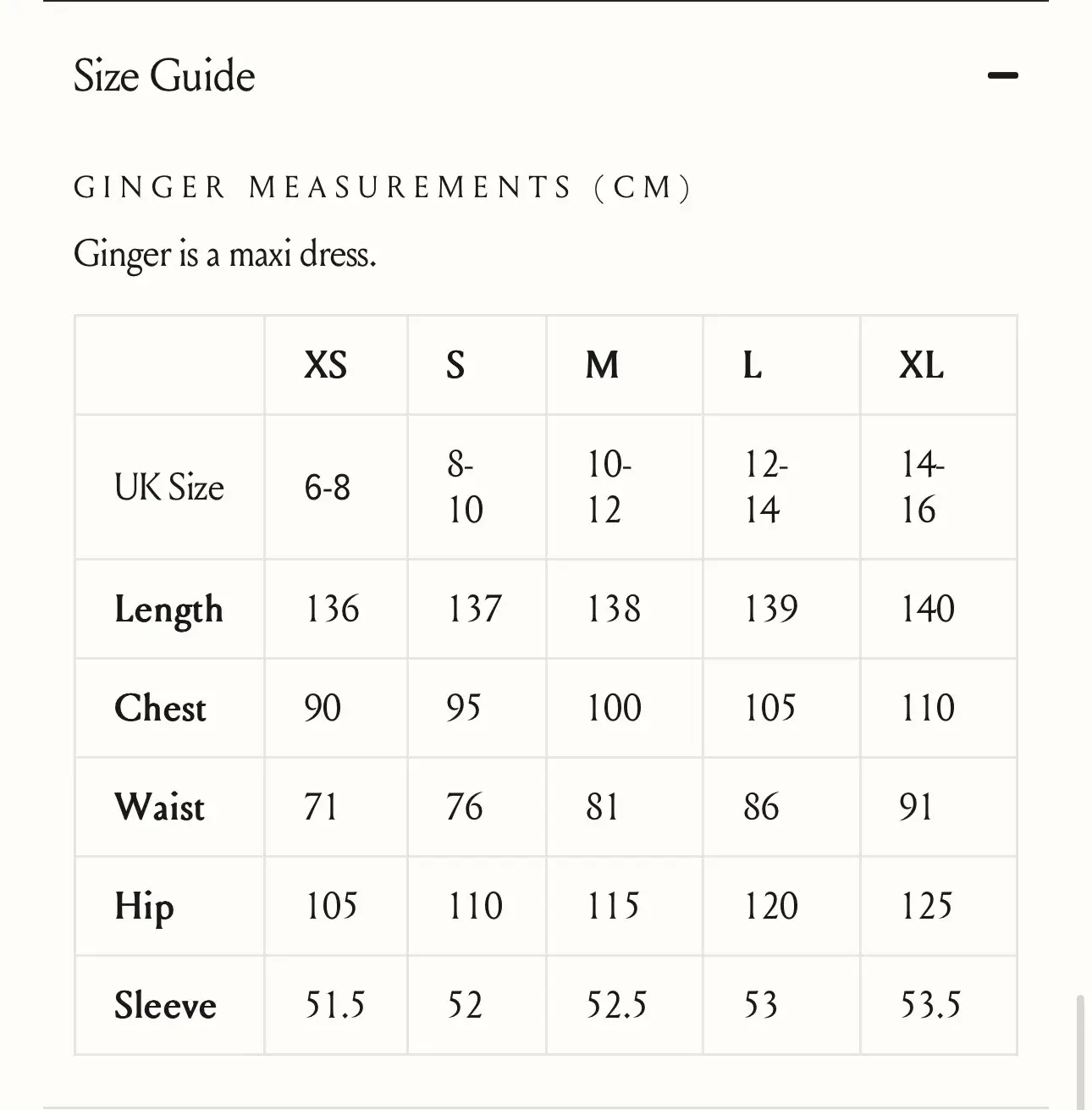Click the Hip row label
The image size is (1092, 1110).
pos(144,907)
